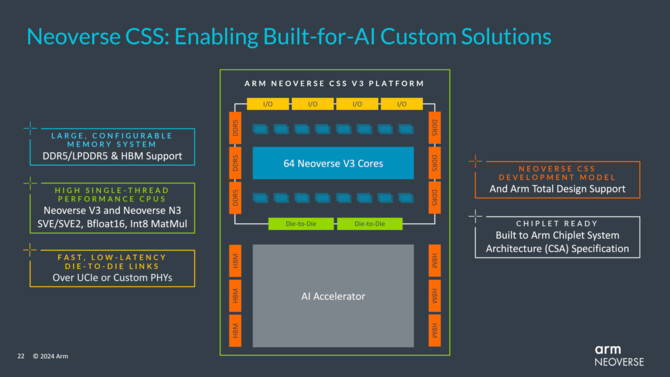Click the 64 Neoverse V3 Cores block
Viewport: 670px width, 377px height.
(333, 163)
